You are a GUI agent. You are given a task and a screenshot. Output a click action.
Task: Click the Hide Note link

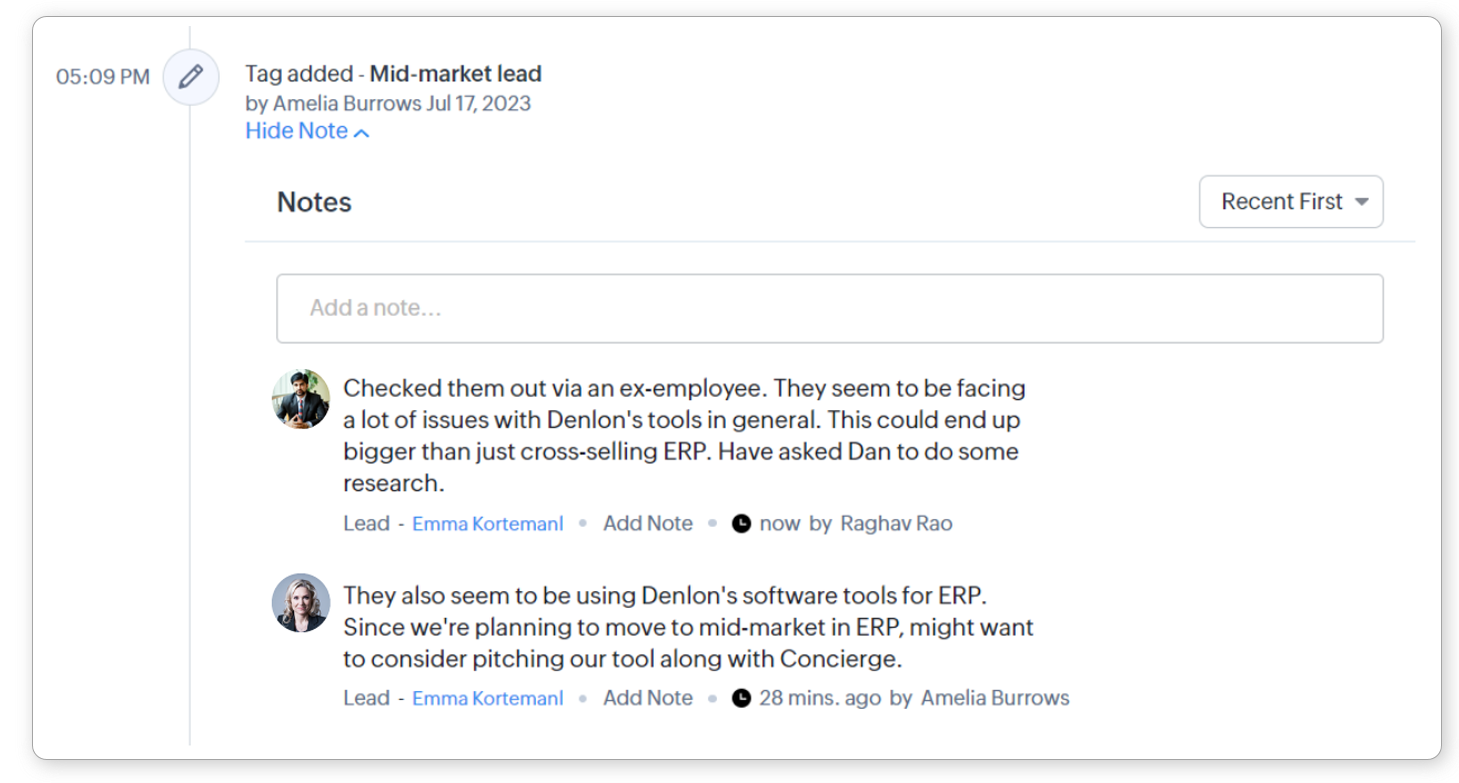pyautogui.click(x=297, y=131)
